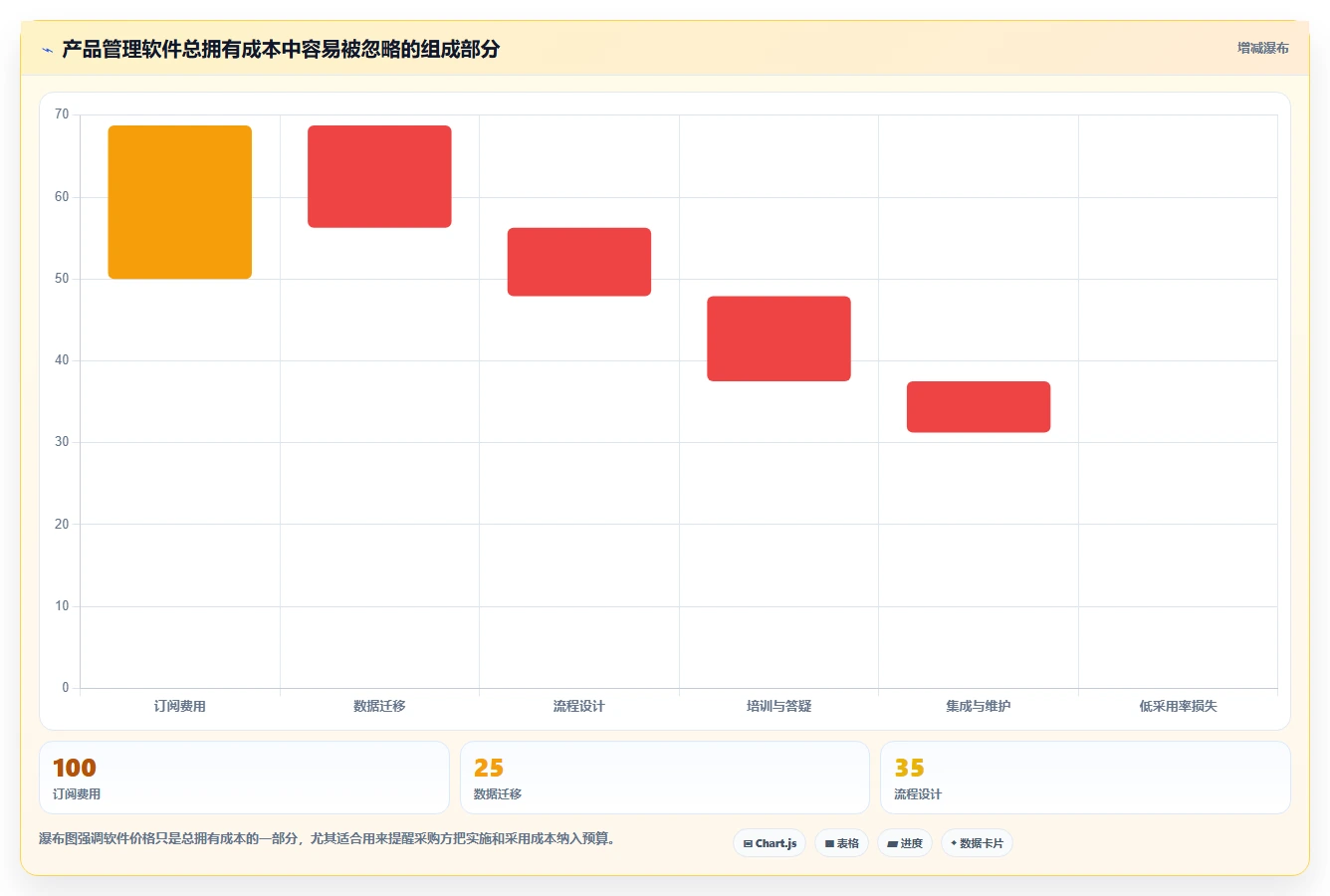Click the y-axis value 30
The image size is (1330, 896).
click(62, 442)
